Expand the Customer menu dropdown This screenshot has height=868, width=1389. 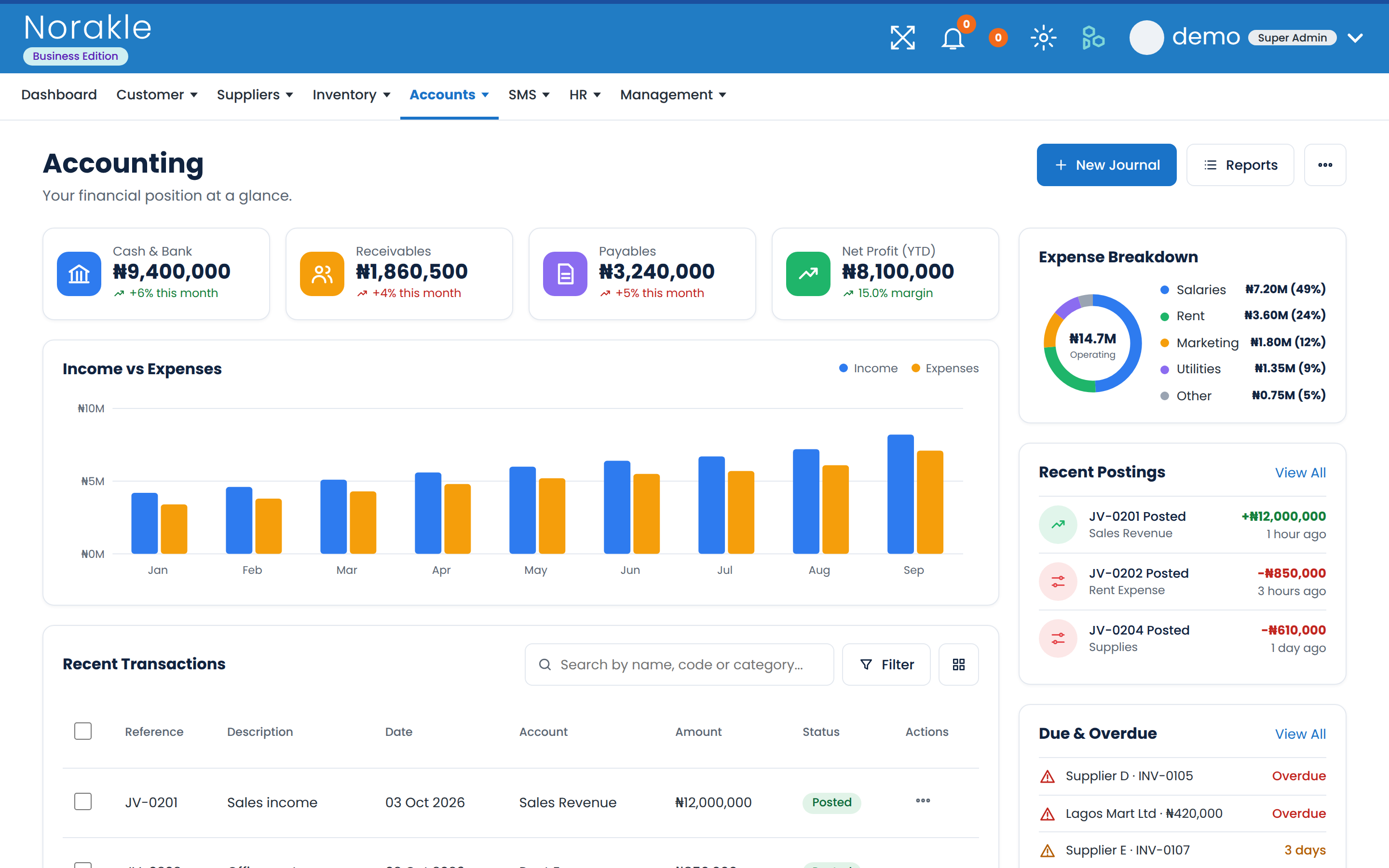tap(157, 95)
